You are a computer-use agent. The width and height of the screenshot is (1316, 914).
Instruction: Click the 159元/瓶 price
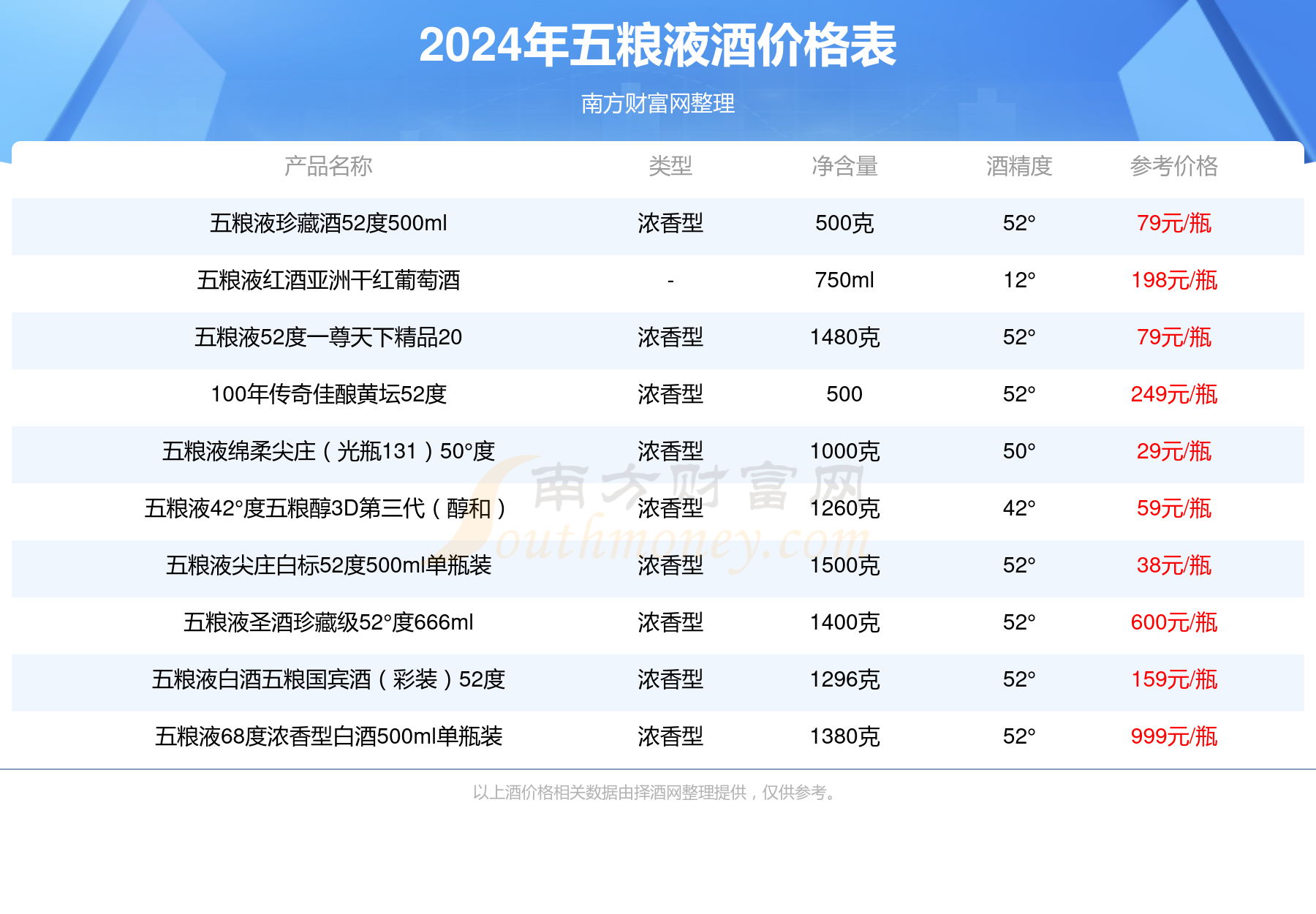coord(1174,679)
